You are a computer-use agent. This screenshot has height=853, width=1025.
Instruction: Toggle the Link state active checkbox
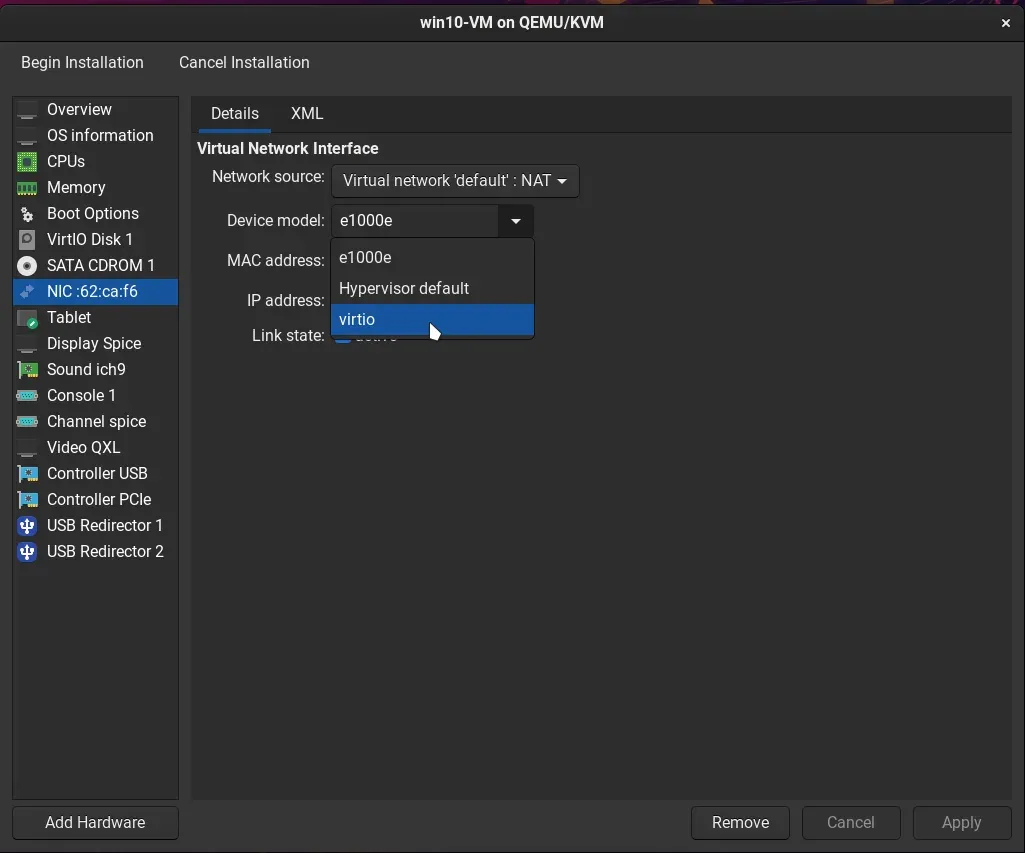point(343,338)
